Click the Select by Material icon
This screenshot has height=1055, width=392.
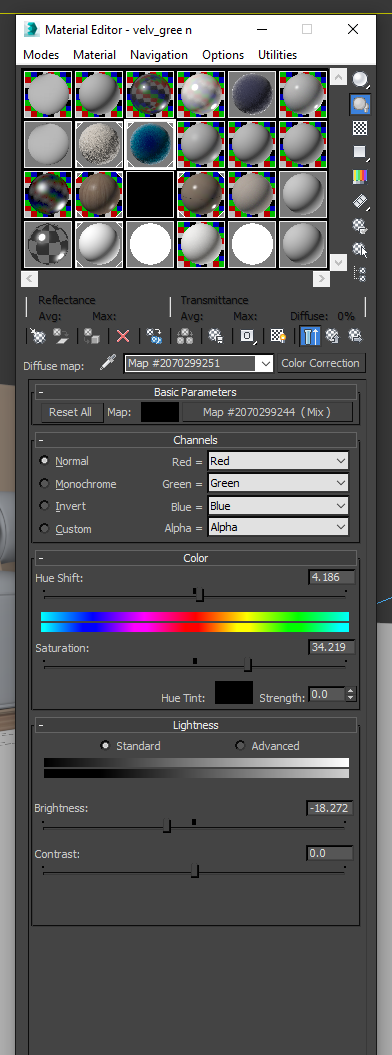360,249
